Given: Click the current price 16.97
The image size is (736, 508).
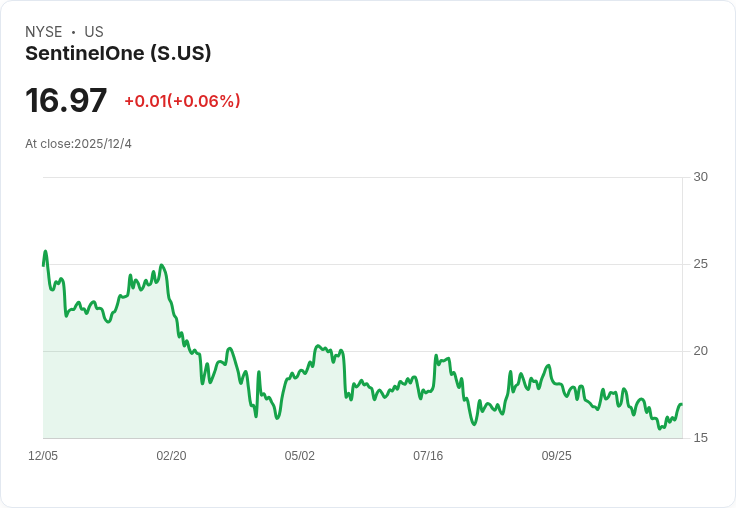Looking at the screenshot, I should 66,101.
